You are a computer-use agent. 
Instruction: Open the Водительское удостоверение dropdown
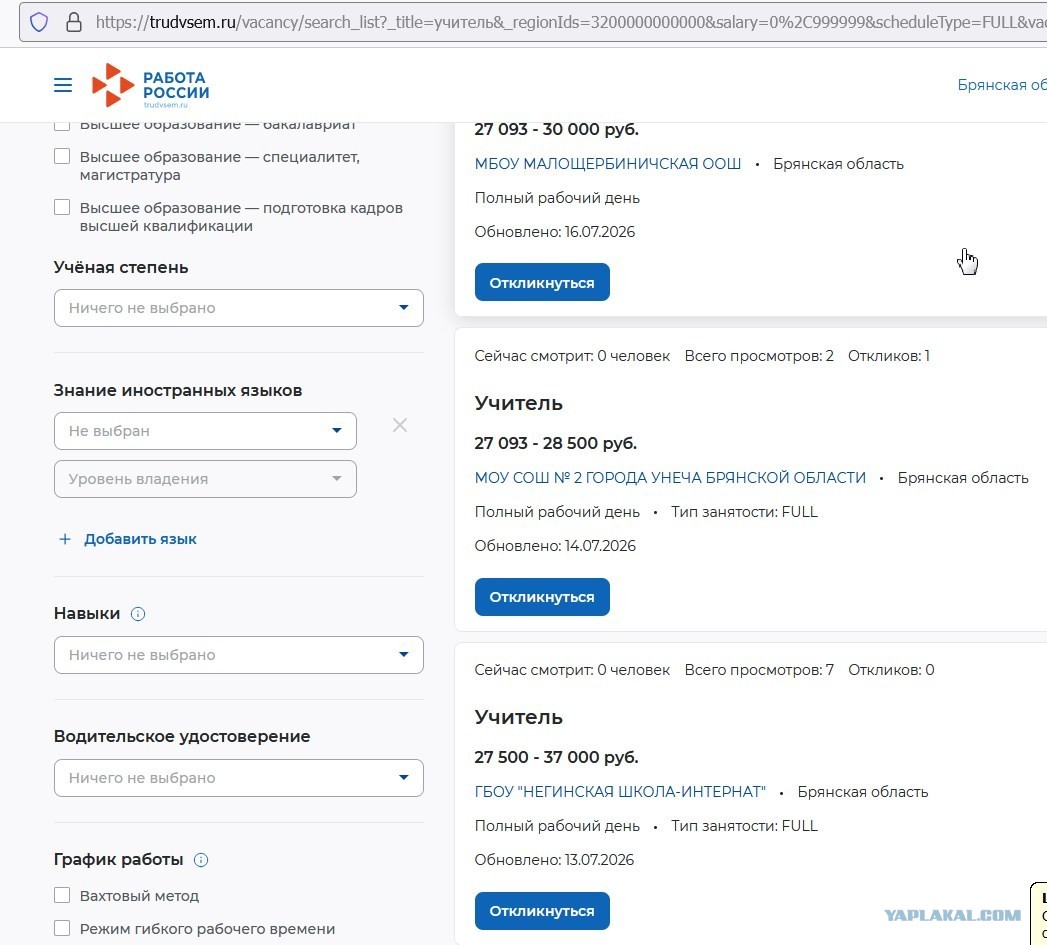click(x=238, y=777)
